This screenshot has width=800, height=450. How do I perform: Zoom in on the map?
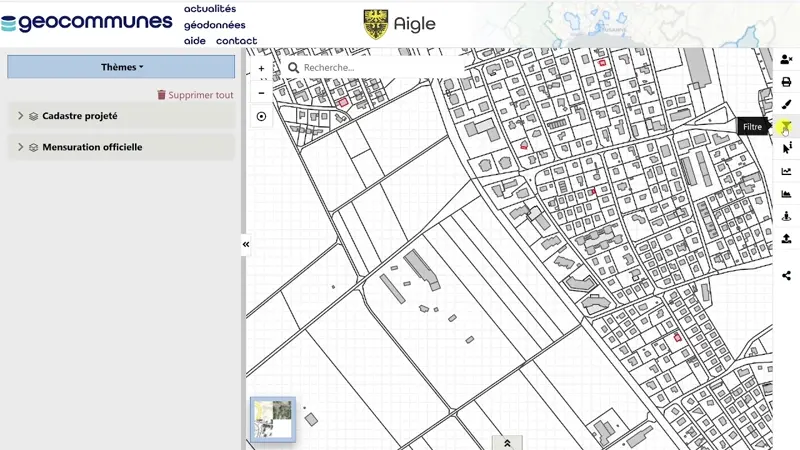point(261,70)
